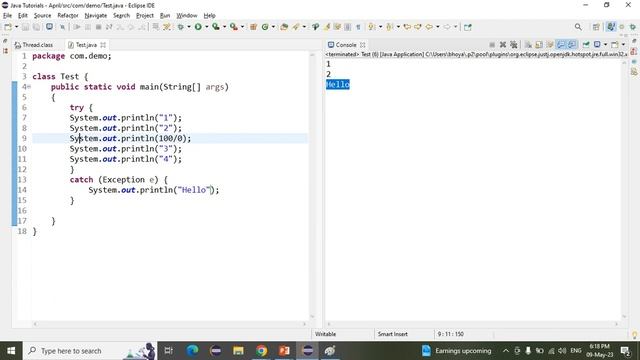The image size is (640, 360).
Task: Click the Open Type toolbar icon
Action: click(x=284, y=27)
